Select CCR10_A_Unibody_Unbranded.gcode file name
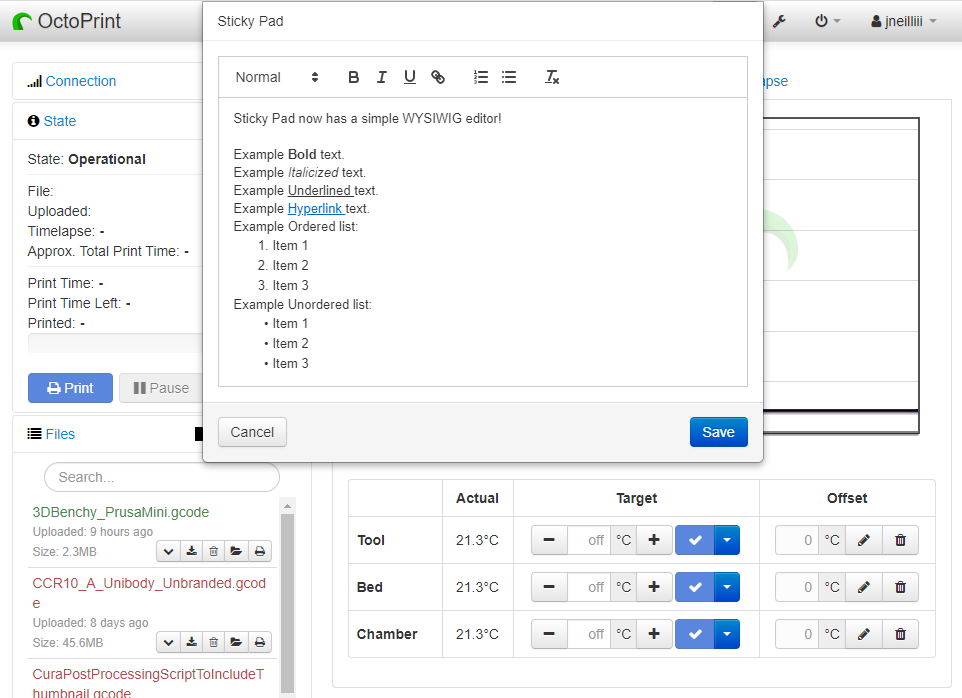Viewport: 962px width, 698px height. [149, 593]
